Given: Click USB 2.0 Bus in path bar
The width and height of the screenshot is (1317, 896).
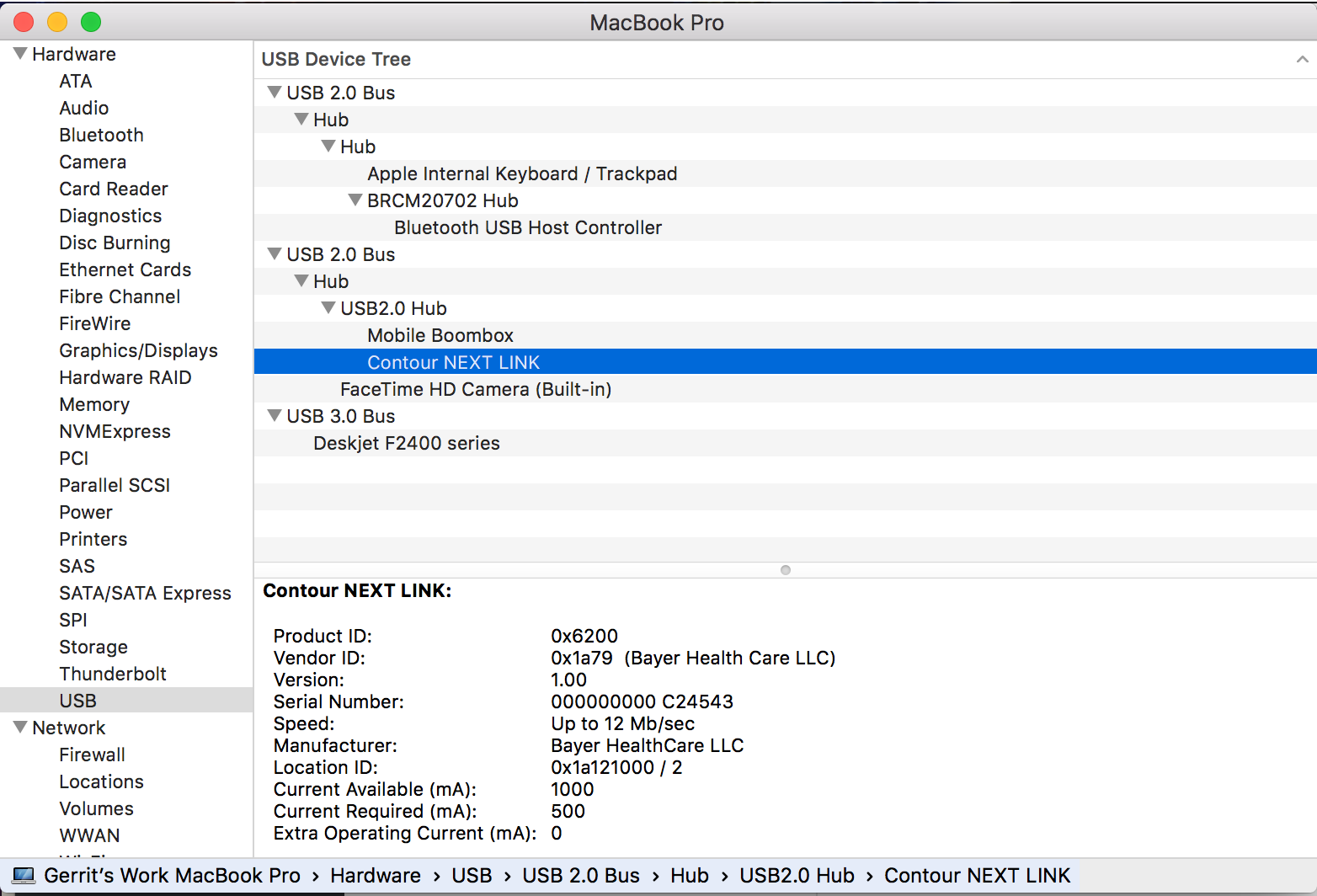Looking at the screenshot, I should pos(581,876).
